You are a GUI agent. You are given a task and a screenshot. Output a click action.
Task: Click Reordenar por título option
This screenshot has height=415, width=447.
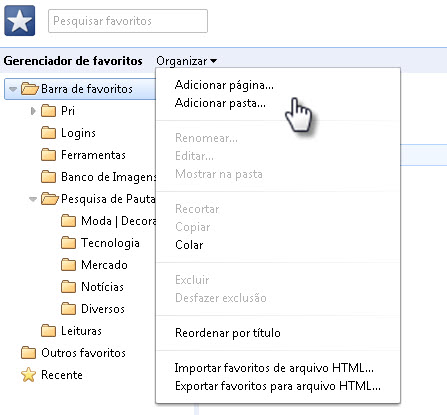(x=228, y=333)
